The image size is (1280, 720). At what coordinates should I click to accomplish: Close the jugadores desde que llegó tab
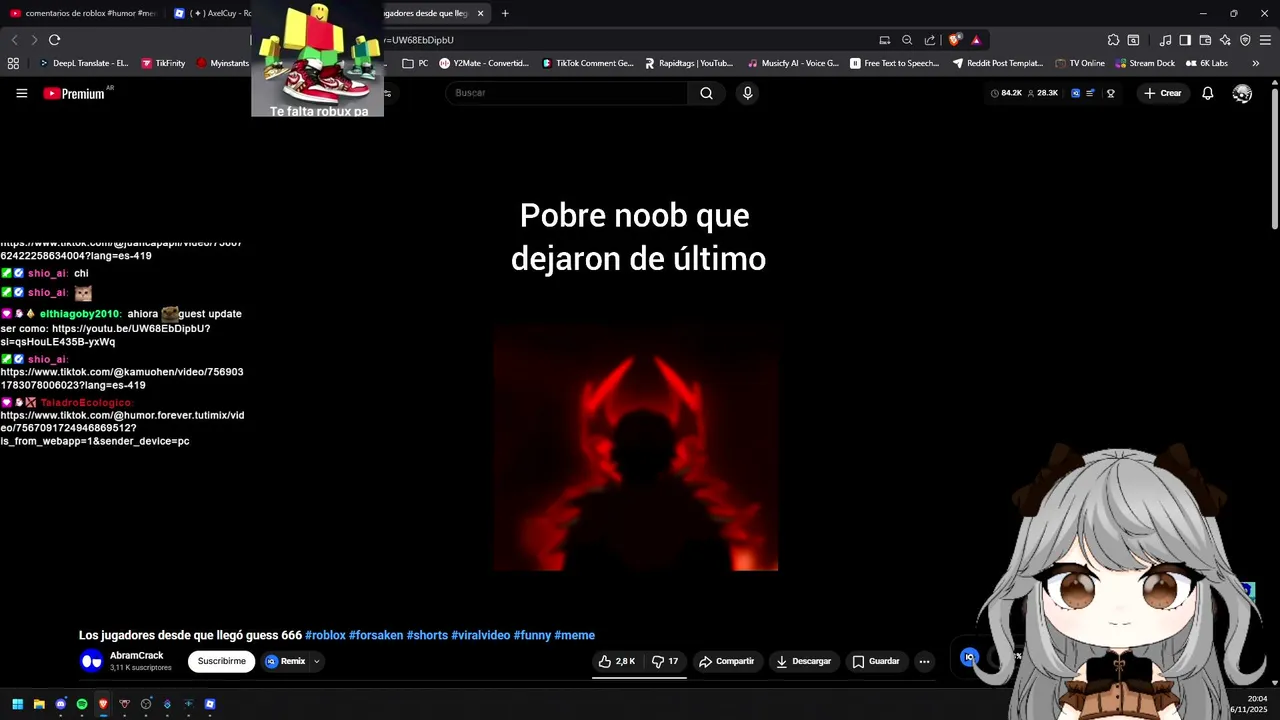click(480, 13)
